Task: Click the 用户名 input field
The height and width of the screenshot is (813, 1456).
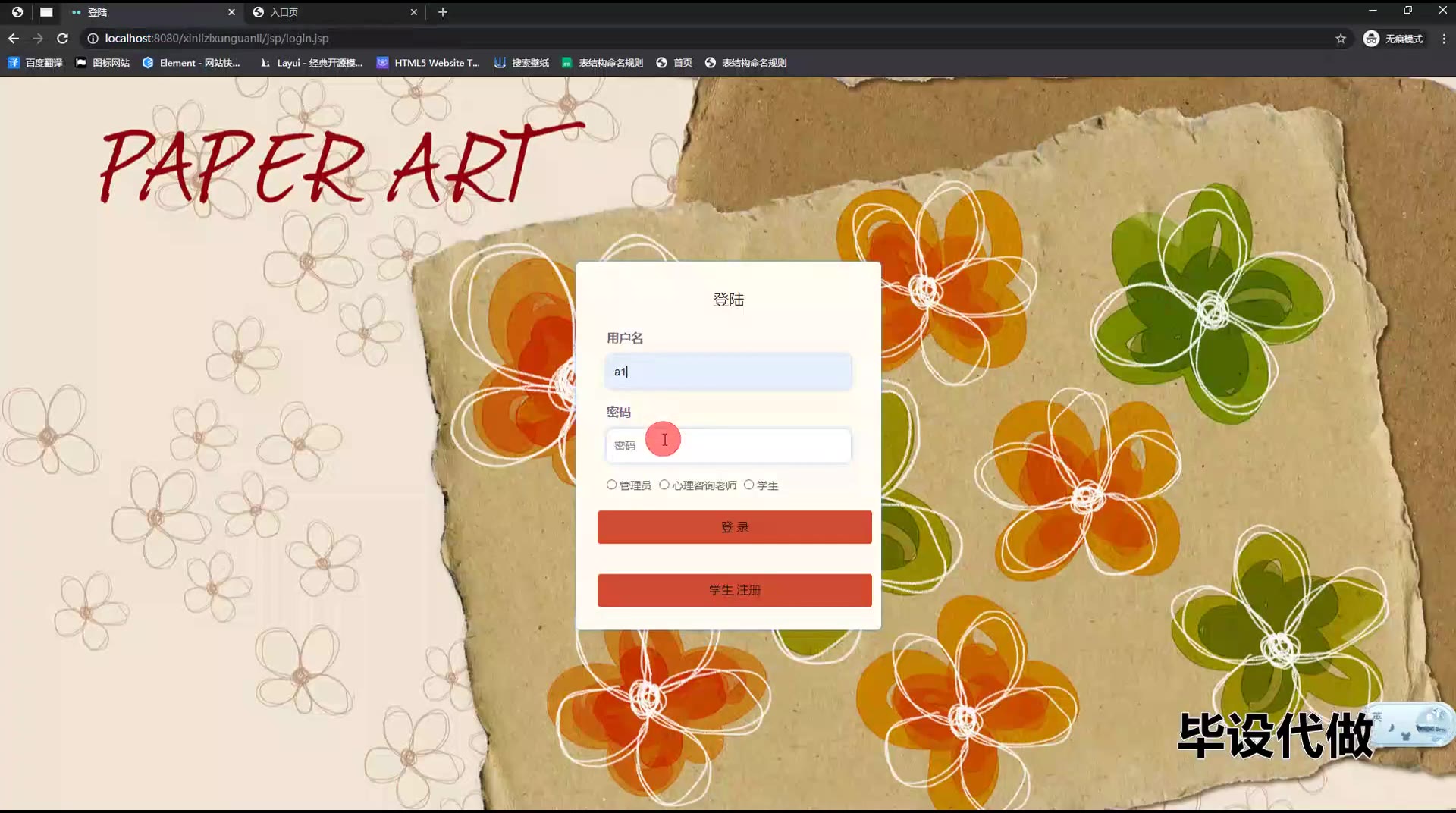Action: (x=728, y=372)
